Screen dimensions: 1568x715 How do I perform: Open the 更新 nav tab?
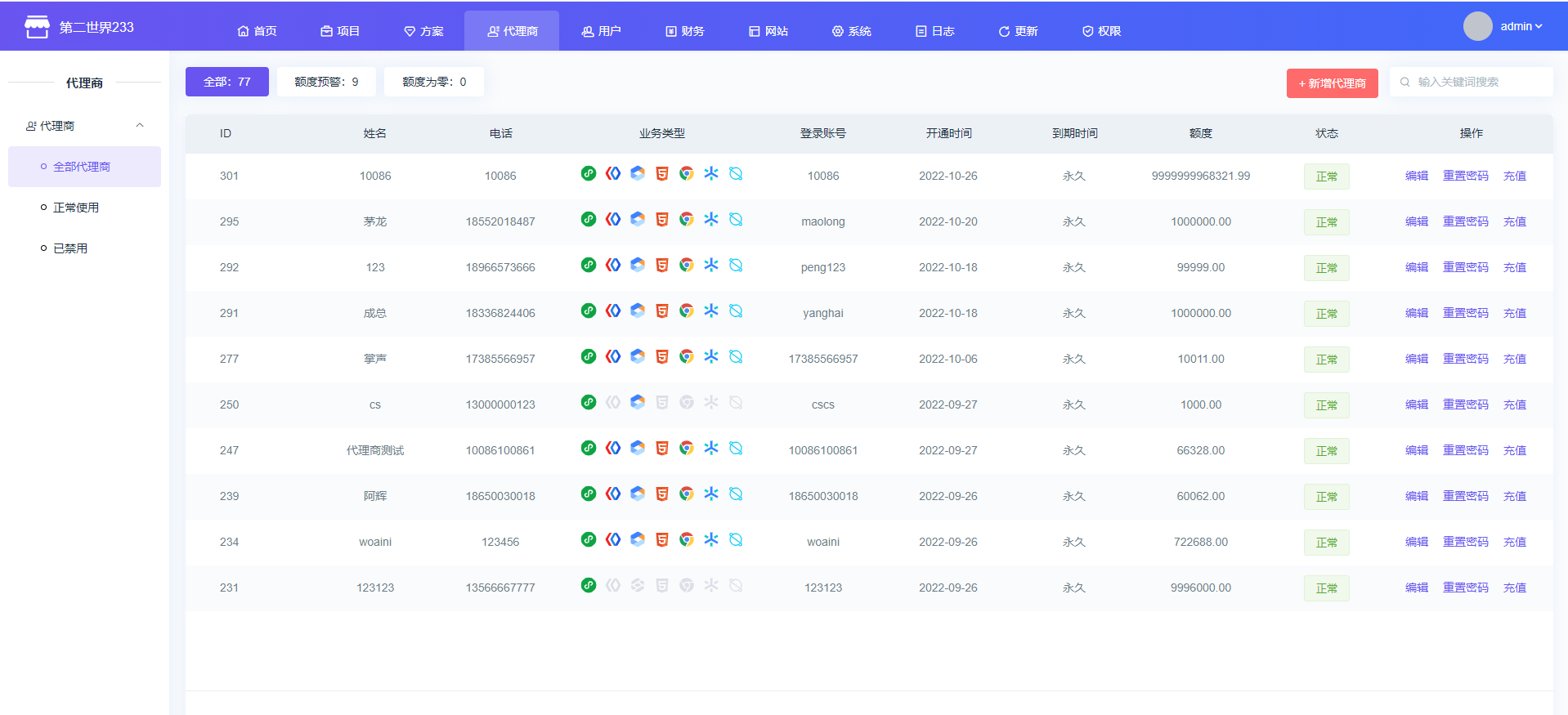(1018, 31)
